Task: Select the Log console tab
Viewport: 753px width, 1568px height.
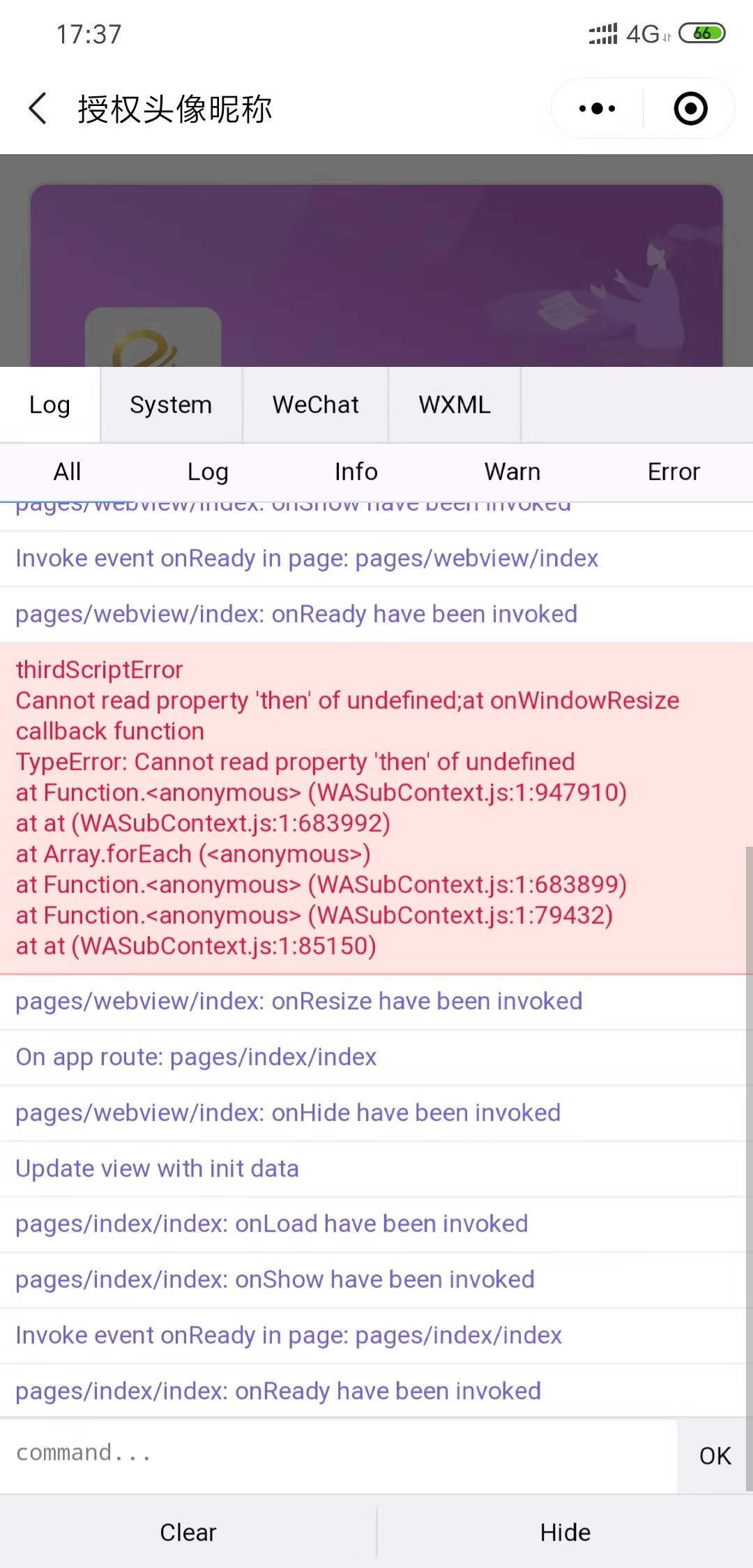Action: (50, 405)
